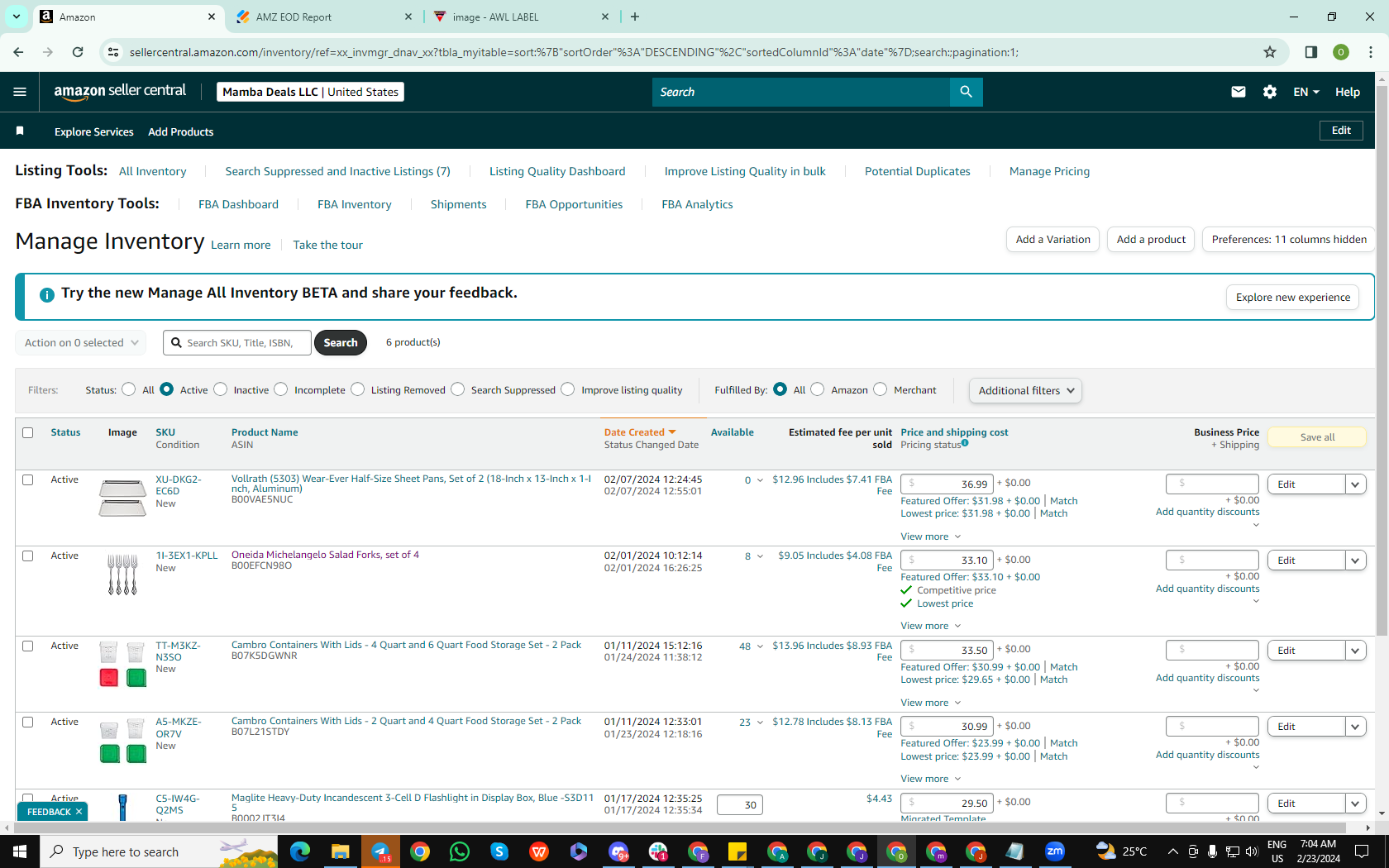1389x868 pixels.
Task: Close the FEEDBACK tab with X
Action: click(x=79, y=812)
